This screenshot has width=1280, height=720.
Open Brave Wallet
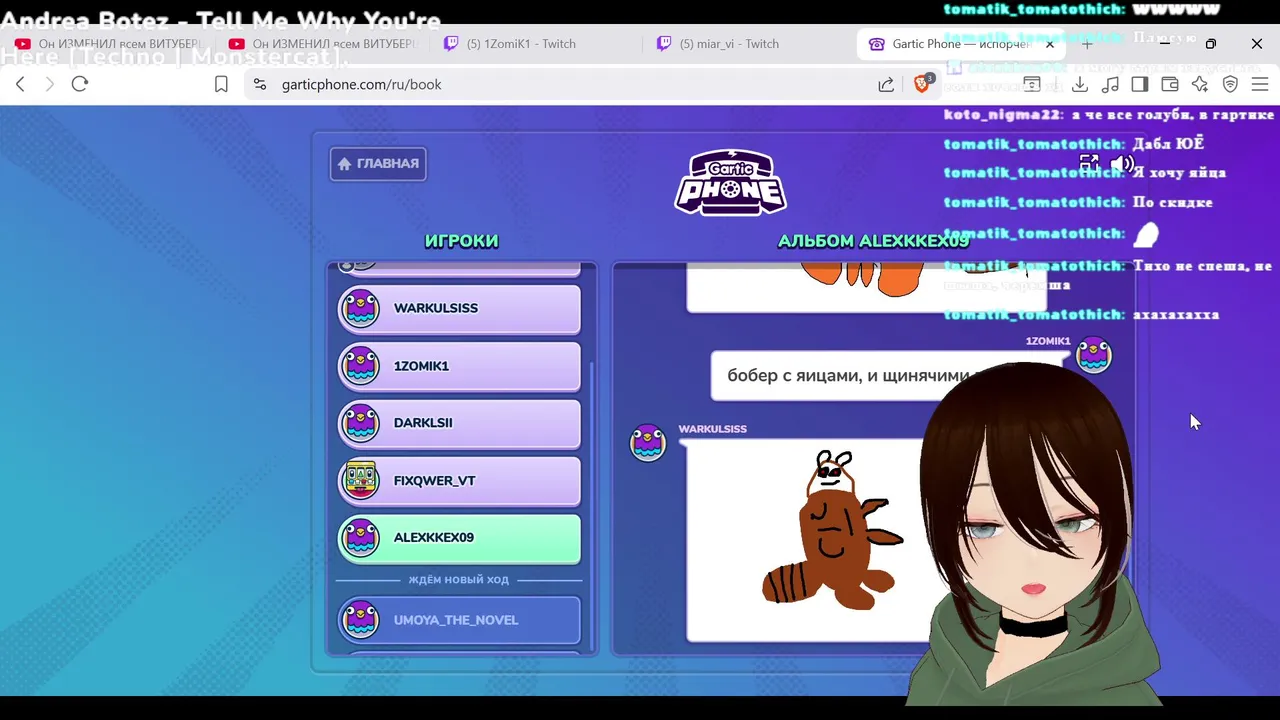coord(1170,84)
